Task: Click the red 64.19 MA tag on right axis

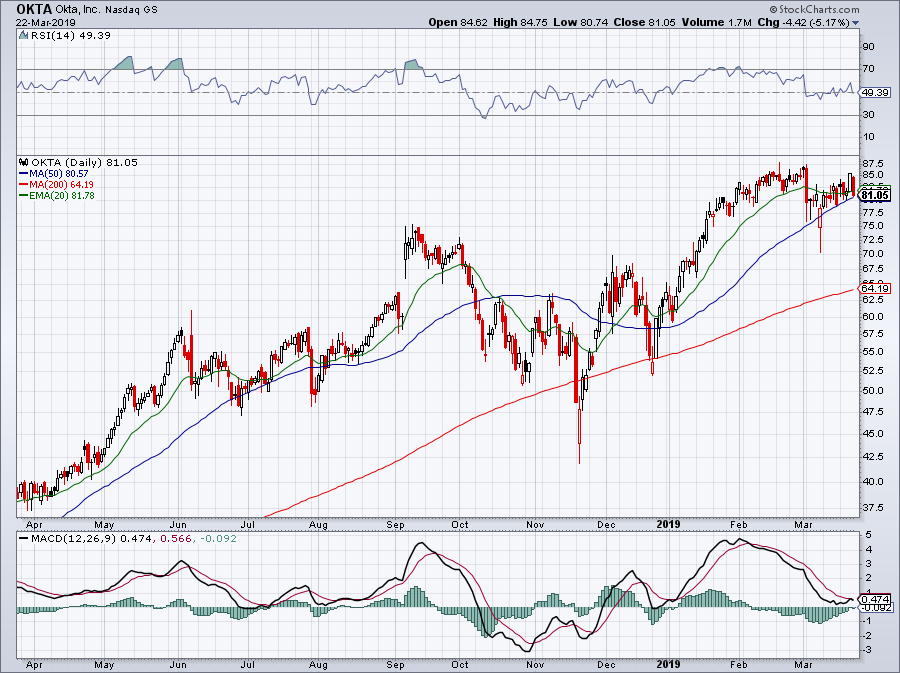Action: click(875, 288)
